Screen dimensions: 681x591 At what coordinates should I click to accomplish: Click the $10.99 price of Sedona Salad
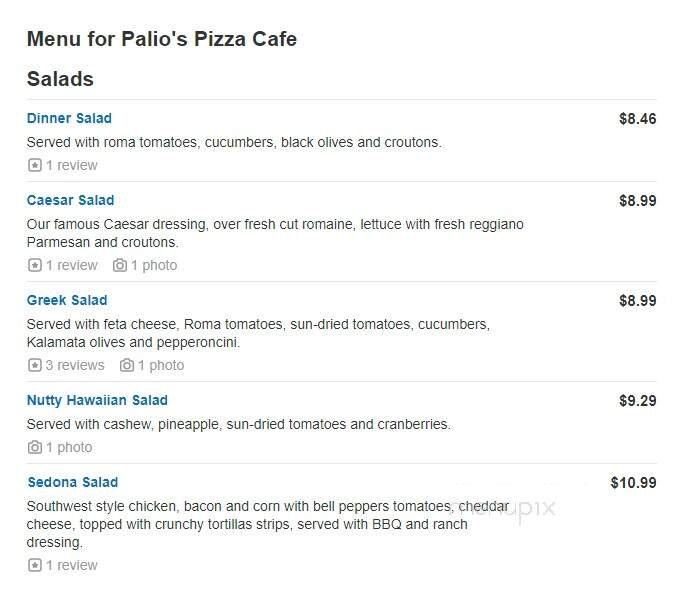tap(633, 483)
